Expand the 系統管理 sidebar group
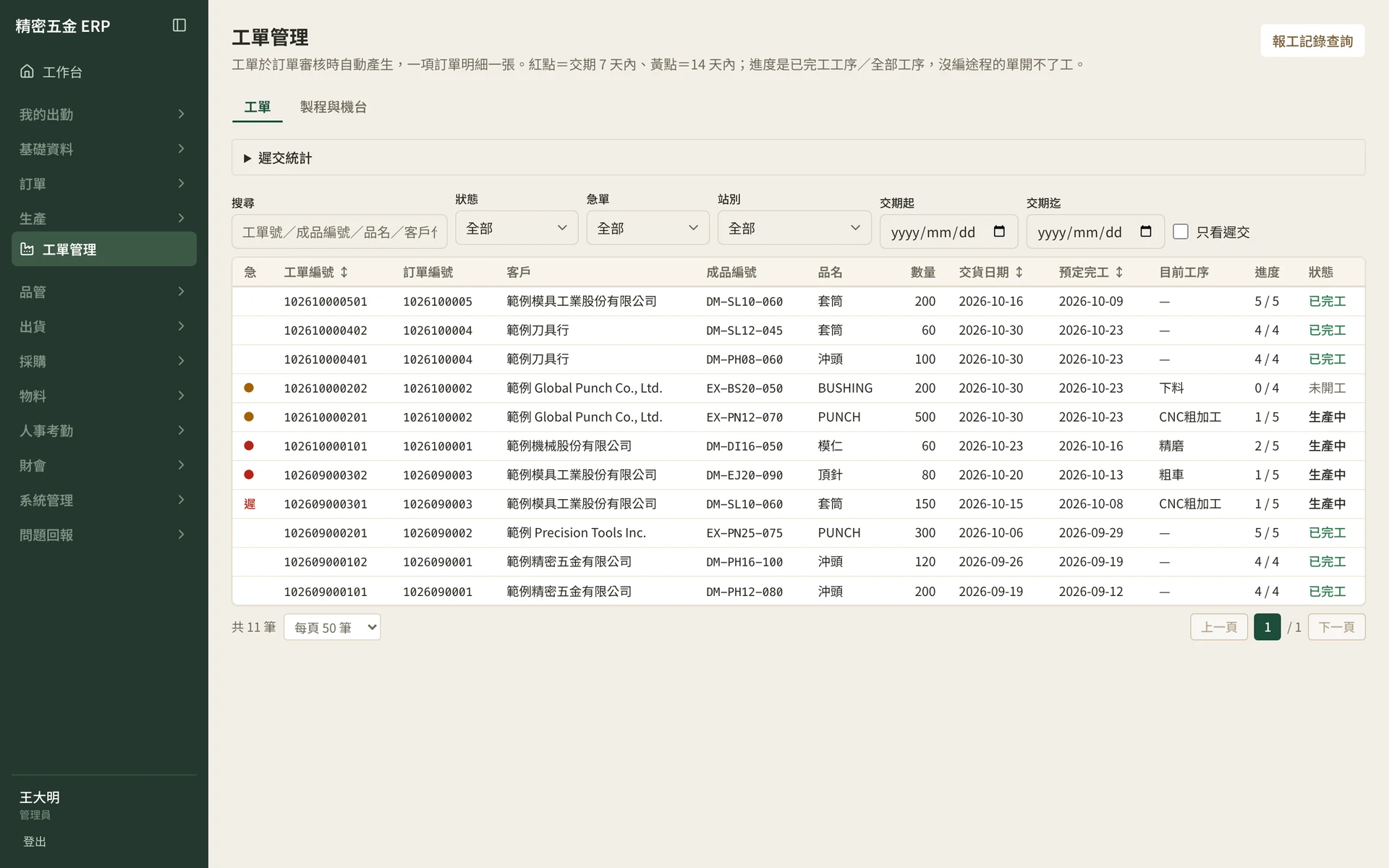Screen dimensions: 1389x868 pyautogui.click(x=103, y=500)
